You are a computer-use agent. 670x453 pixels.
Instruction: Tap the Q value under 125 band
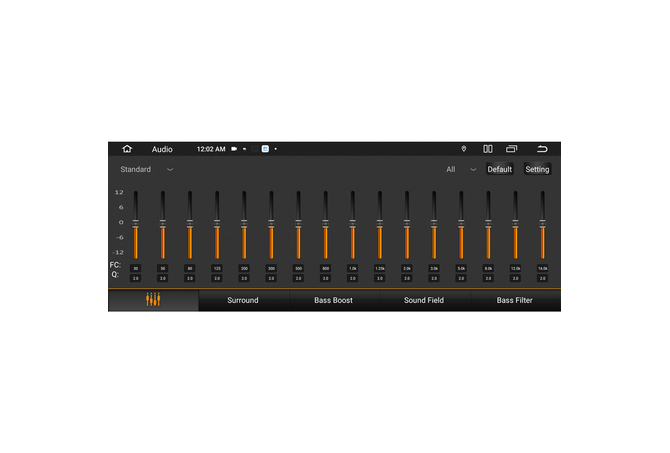(217, 278)
